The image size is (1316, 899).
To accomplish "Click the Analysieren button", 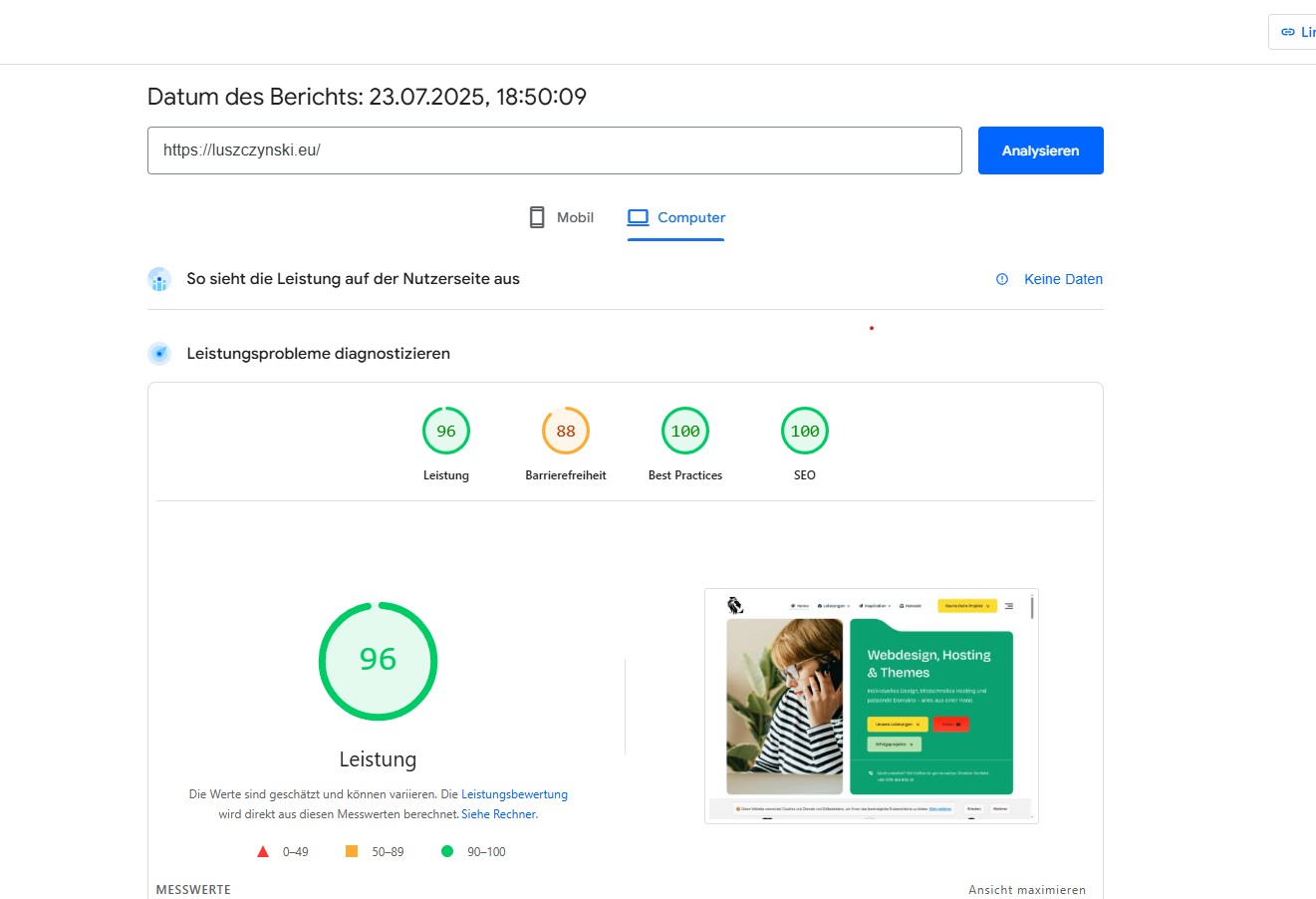I will point(1040,150).
